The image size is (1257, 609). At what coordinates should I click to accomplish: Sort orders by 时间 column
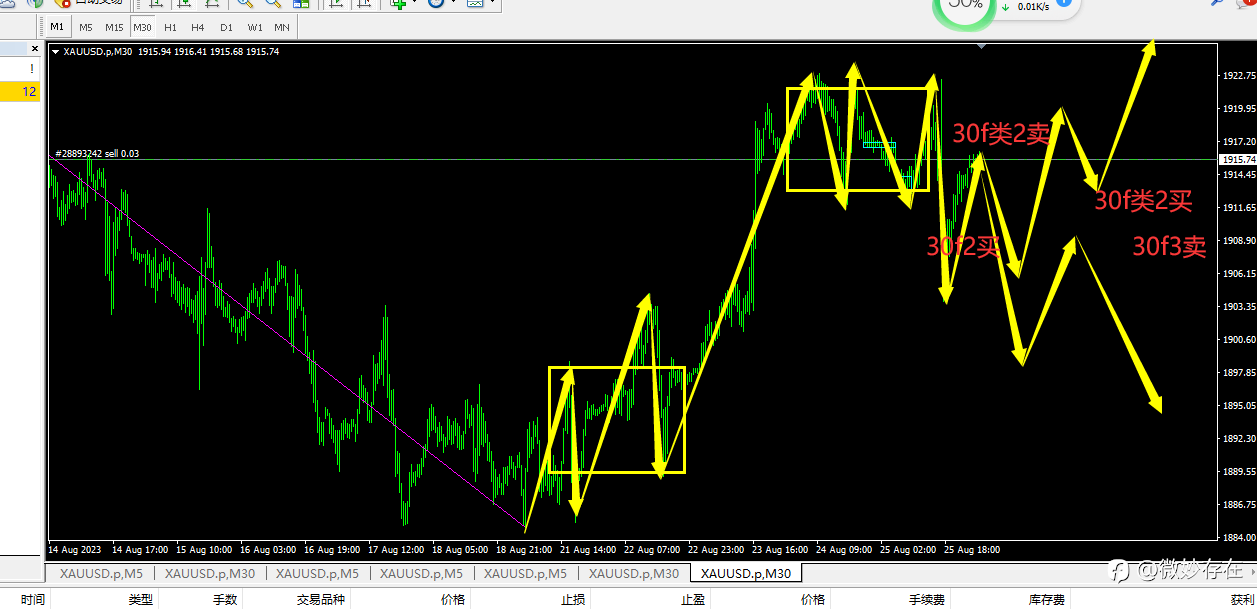[33, 599]
